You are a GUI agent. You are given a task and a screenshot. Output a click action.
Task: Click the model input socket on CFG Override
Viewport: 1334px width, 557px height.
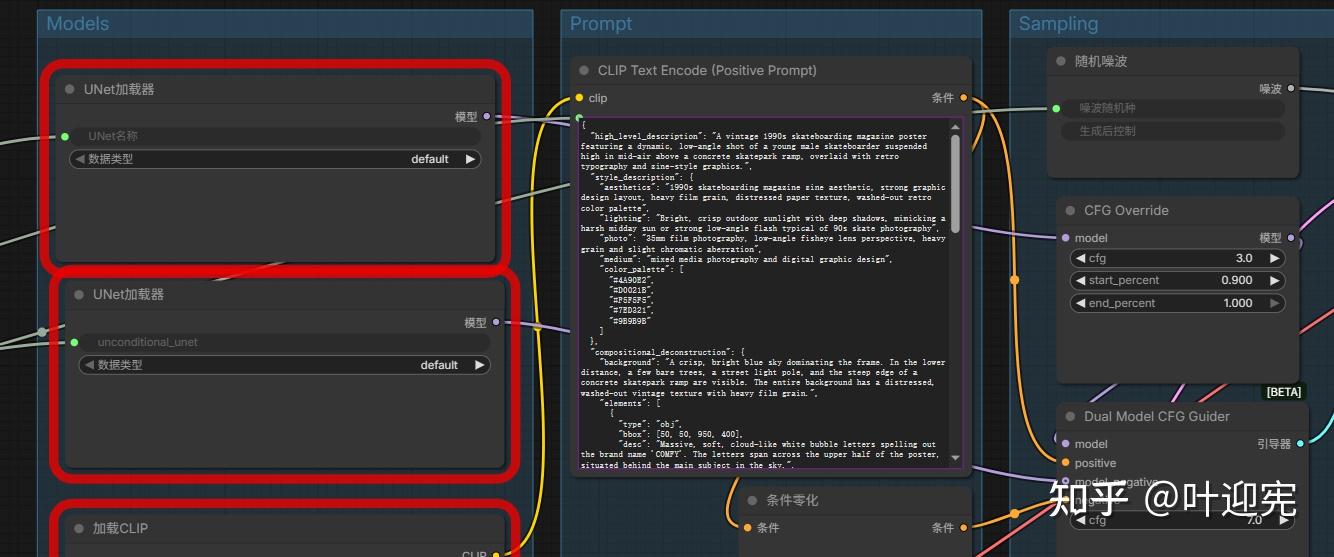(x=1065, y=238)
